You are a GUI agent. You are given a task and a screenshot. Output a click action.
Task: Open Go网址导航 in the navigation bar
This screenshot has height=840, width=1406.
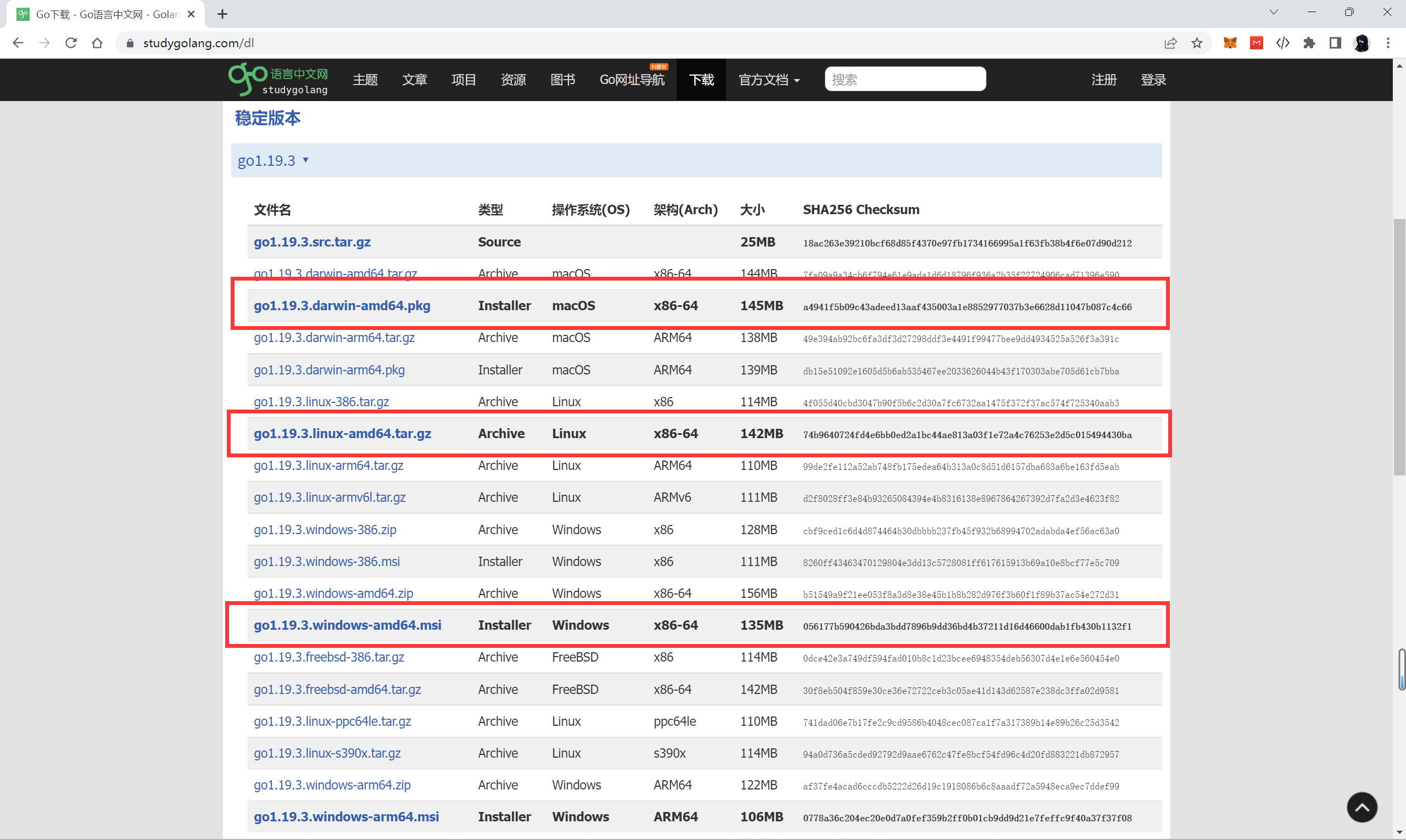tap(632, 80)
